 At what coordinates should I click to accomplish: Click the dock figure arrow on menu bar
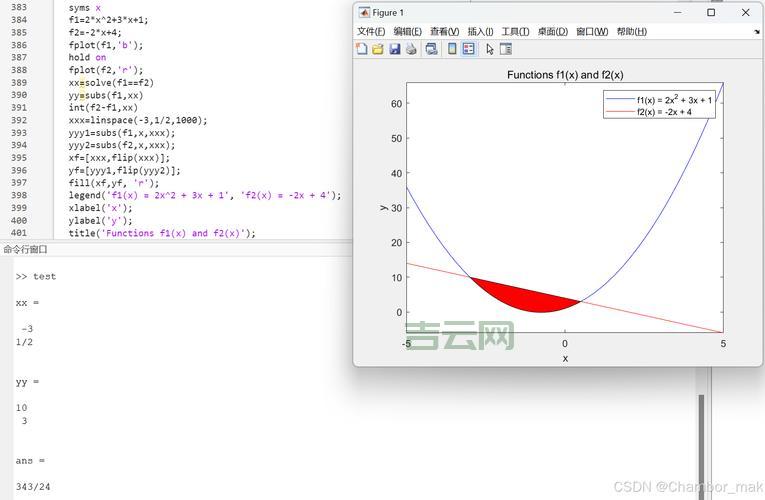pos(756,31)
